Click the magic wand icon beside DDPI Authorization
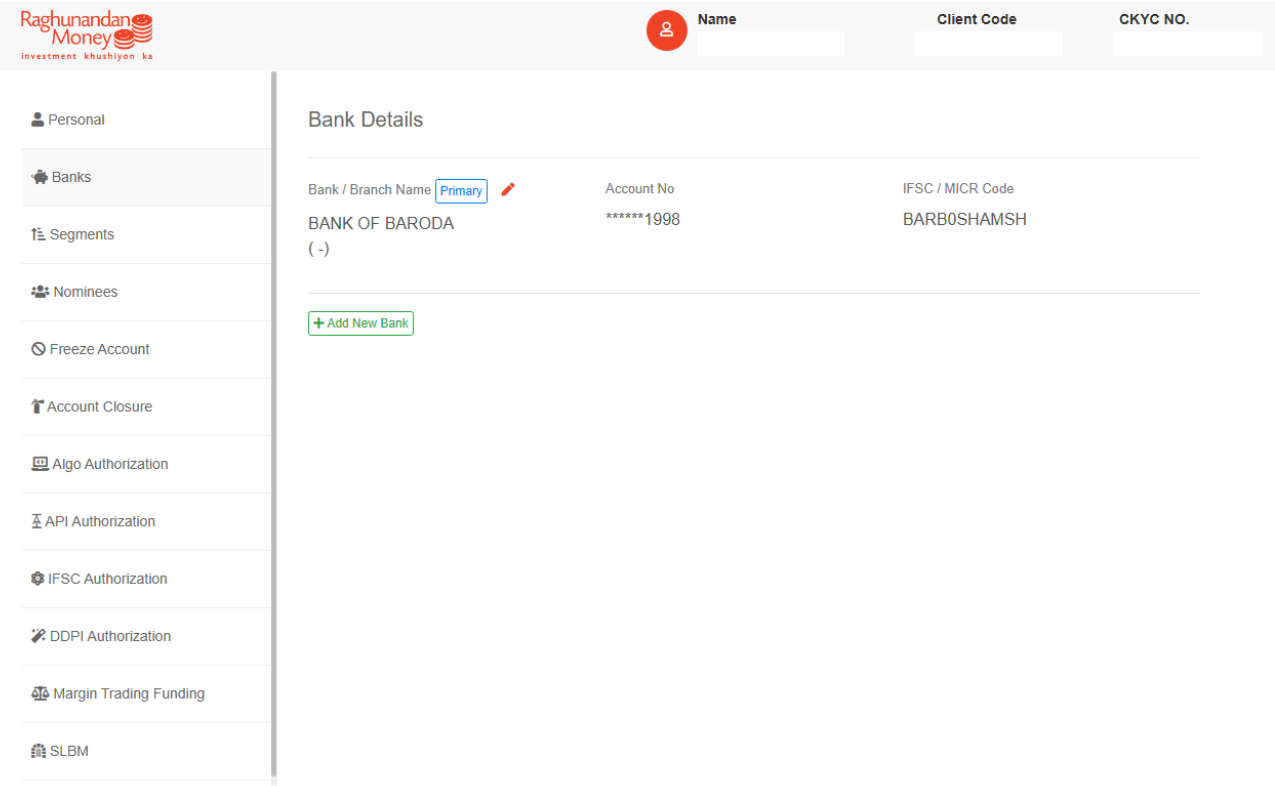Screen dimensions: 1275x786 click(x=39, y=636)
